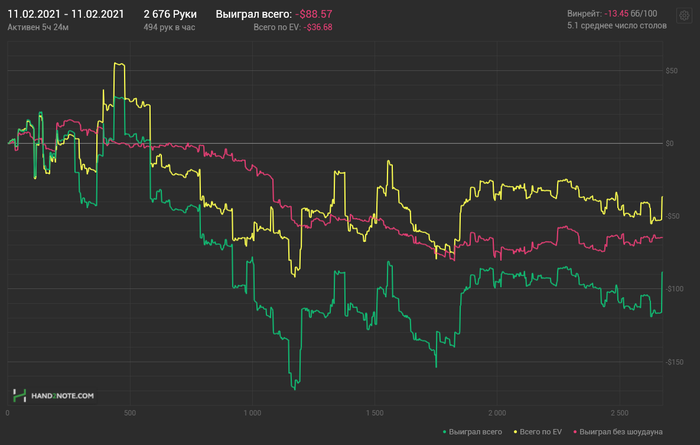Click the '2 676 Руки' hands count
This screenshot has width=700, height=445.
click(170, 14)
